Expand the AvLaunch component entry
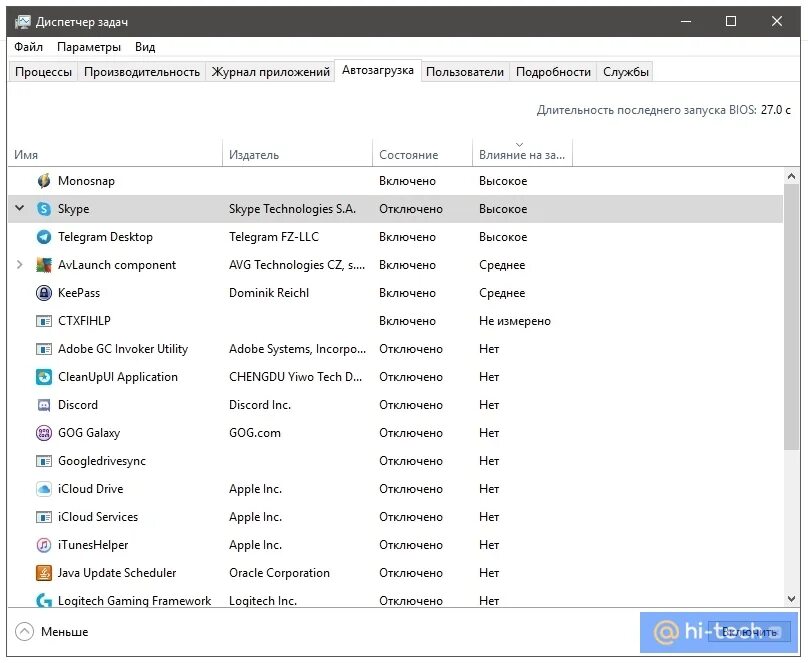808x663 pixels. point(19,265)
